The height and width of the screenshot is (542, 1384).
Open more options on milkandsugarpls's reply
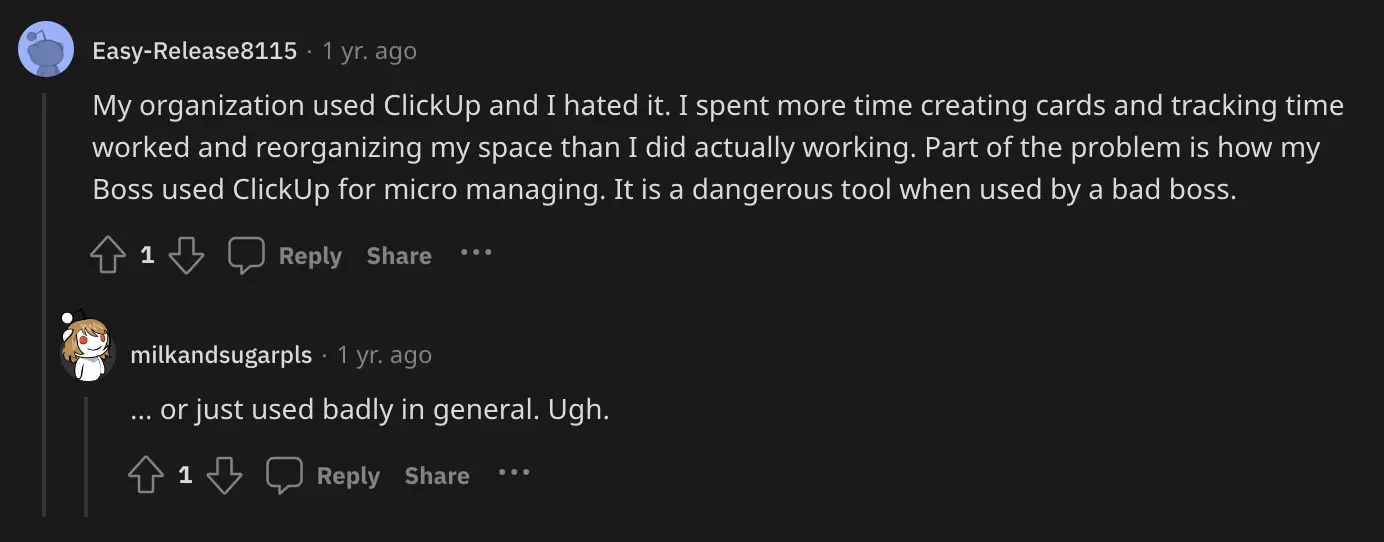click(514, 473)
